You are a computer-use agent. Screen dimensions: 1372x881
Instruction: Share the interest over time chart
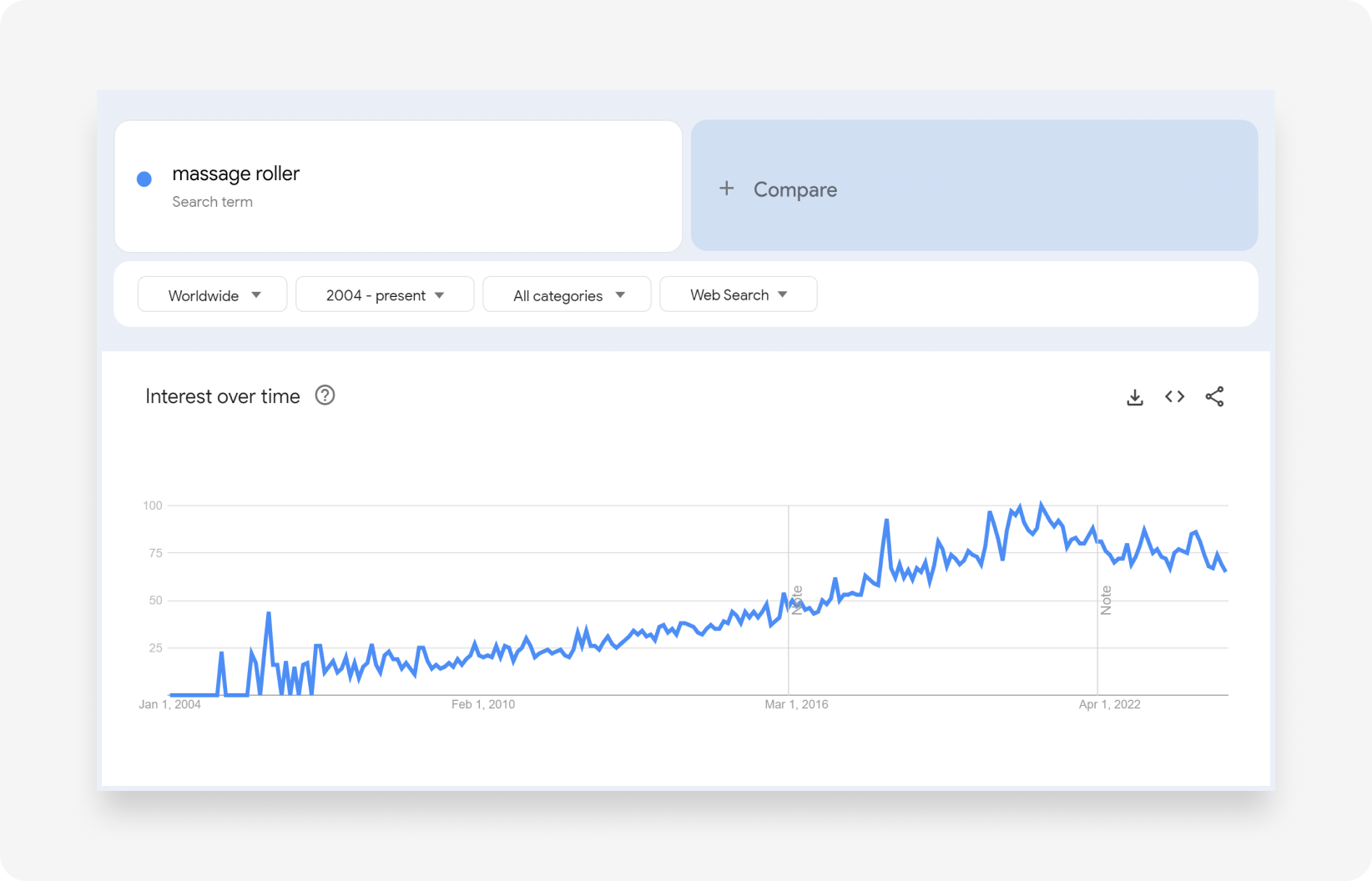point(1214,397)
